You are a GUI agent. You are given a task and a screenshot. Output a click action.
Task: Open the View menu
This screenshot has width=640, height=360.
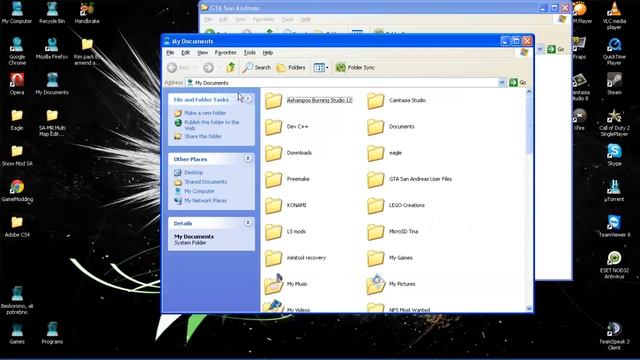[x=202, y=53]
